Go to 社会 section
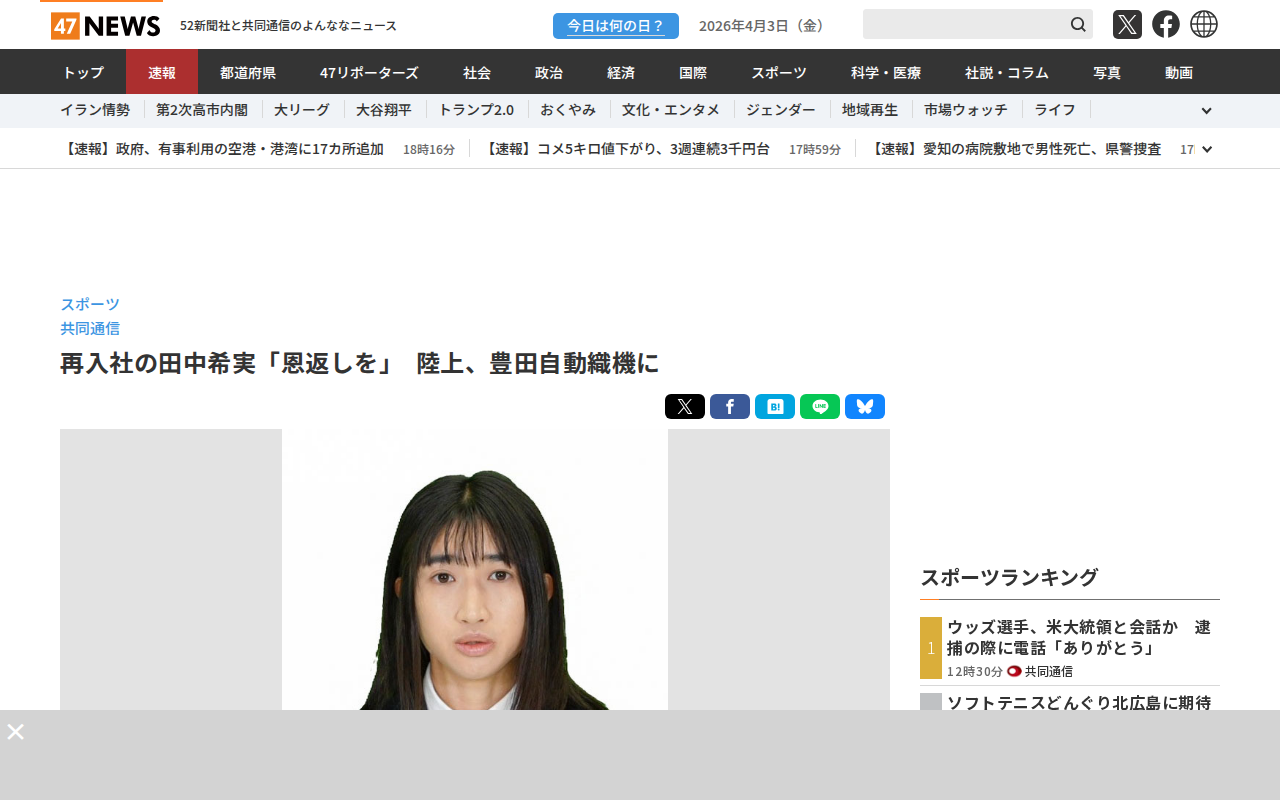The height and width of the screenshot is (800, 1280). point(477,72)
